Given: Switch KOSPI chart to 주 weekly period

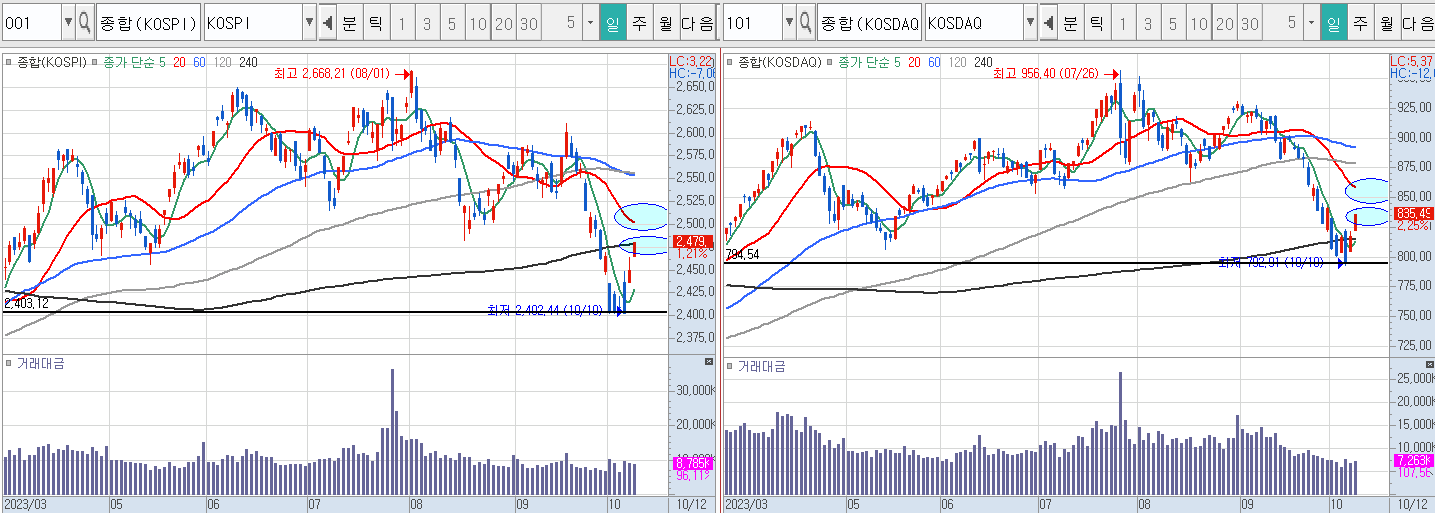Looking at the screenshot, I should (x=638, y=22).
